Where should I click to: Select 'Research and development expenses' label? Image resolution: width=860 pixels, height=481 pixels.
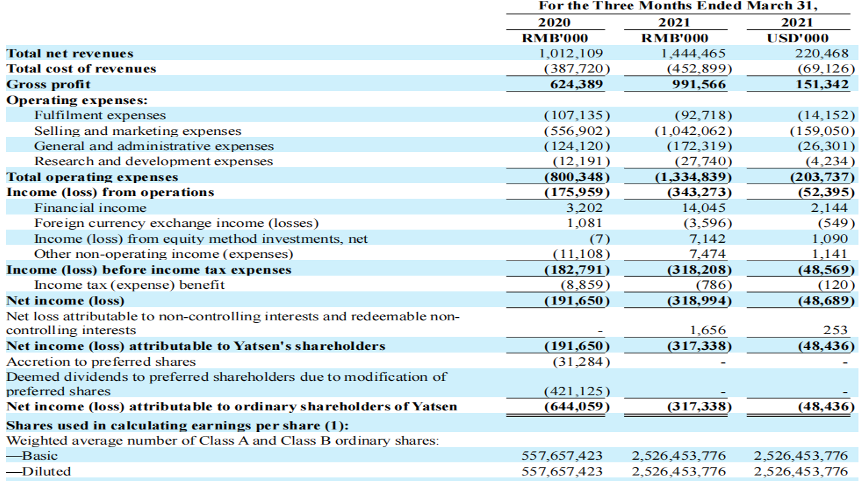point(154,161)
